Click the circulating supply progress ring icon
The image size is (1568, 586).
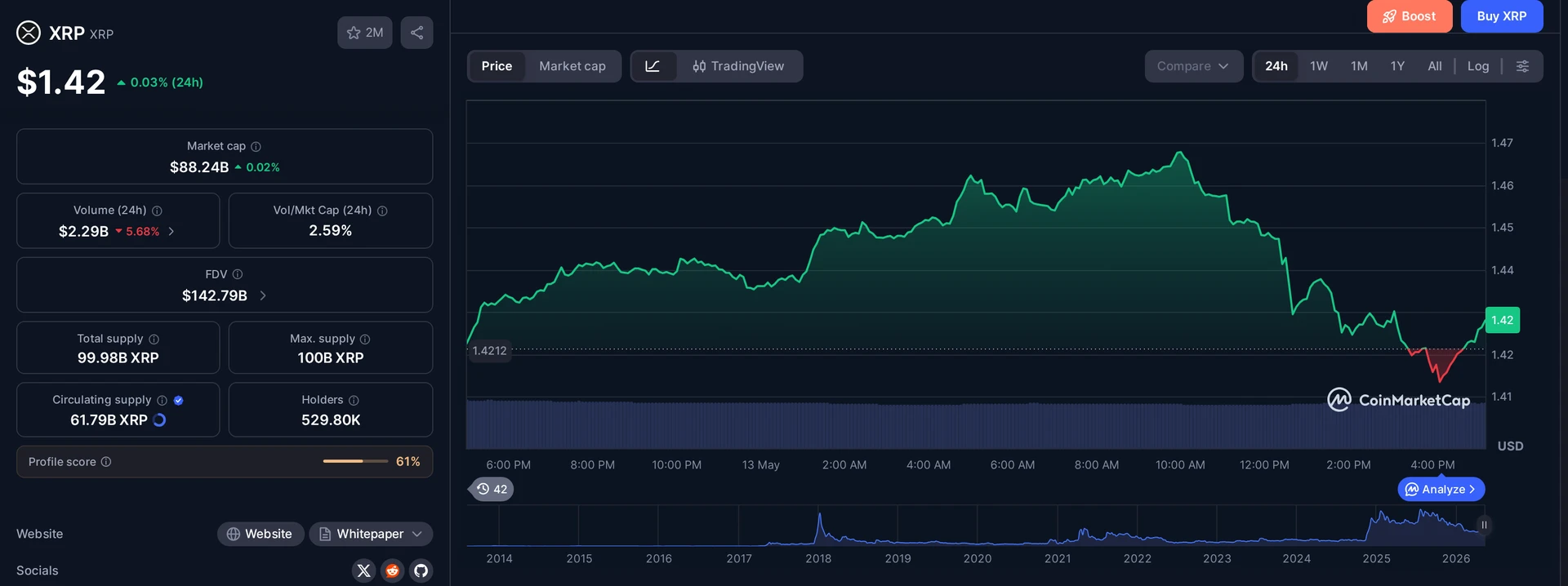tap(159, 420)
